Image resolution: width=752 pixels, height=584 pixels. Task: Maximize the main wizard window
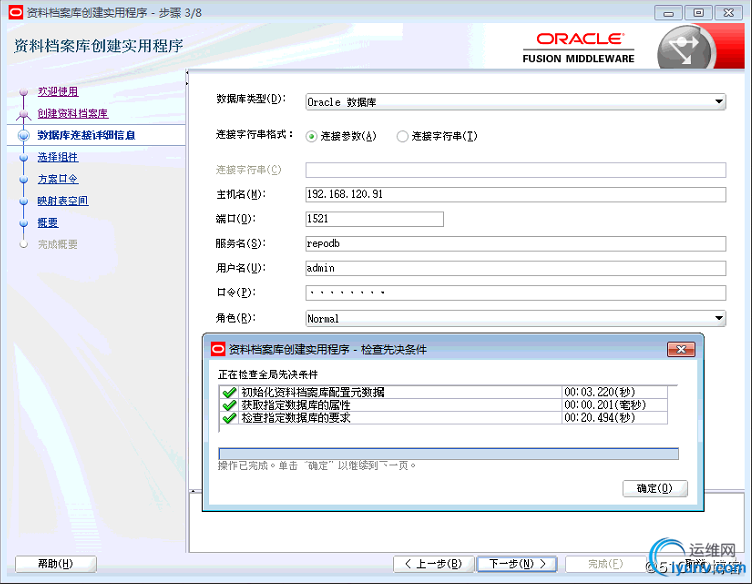click(699, 13)
